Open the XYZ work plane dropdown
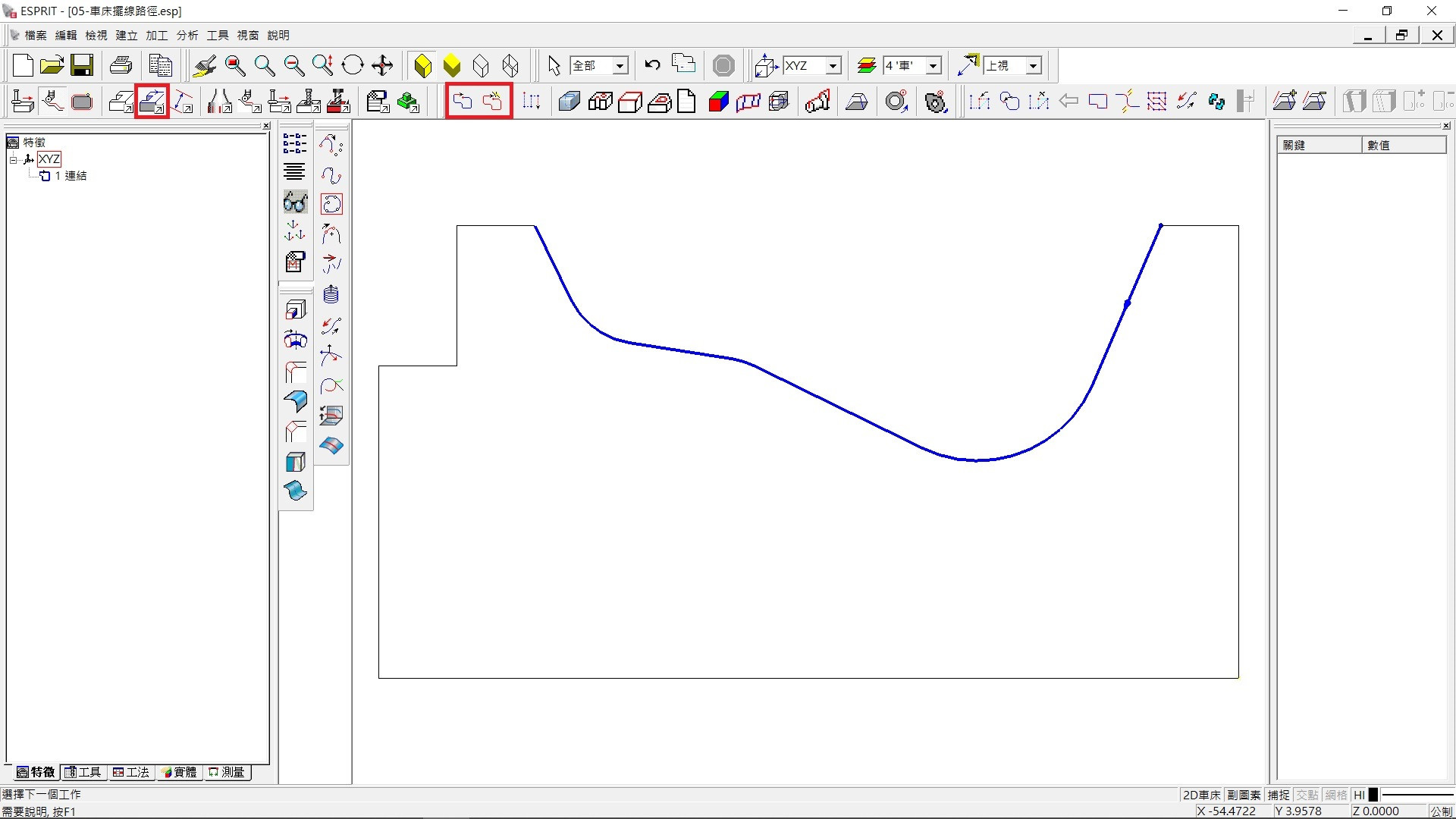This screenshot has width=1456, height=819. [833, 66]
